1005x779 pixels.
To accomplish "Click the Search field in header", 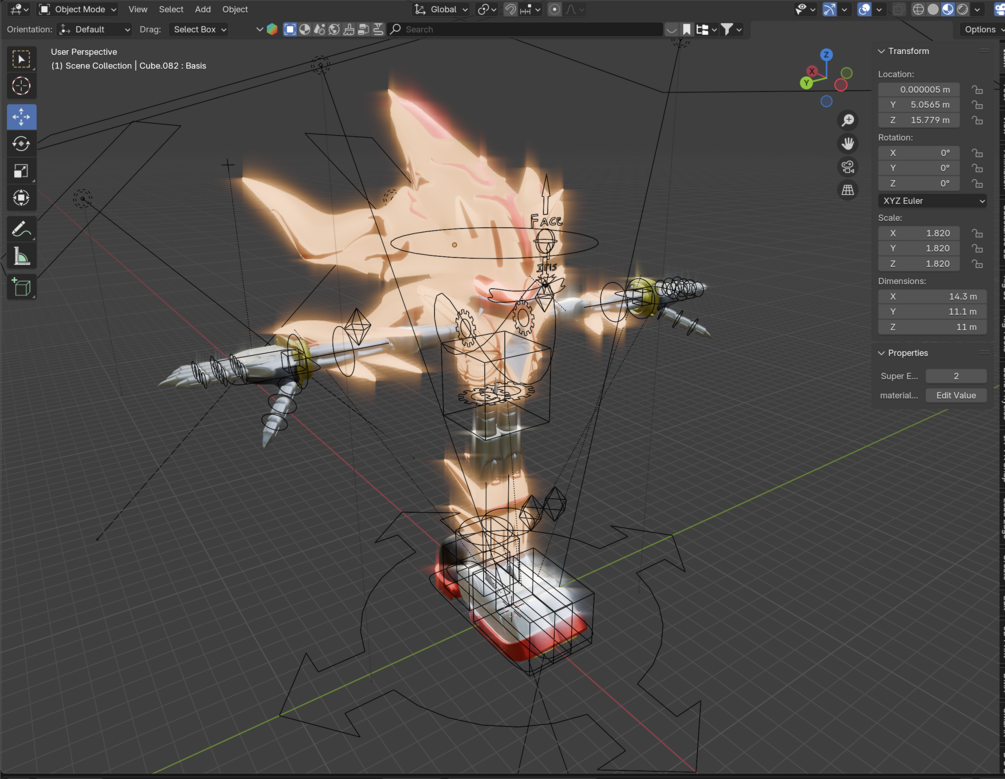I will (526, 29).
